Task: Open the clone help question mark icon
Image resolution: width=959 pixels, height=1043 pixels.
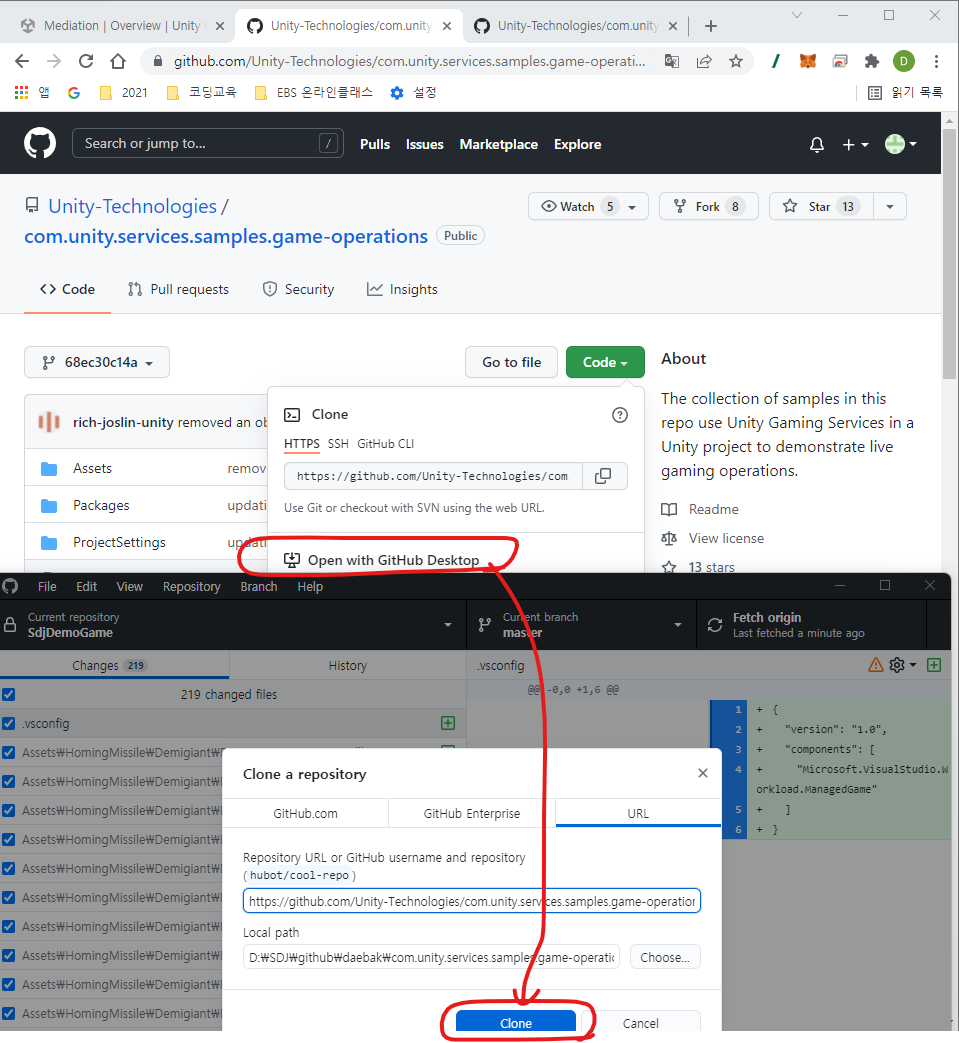Action: (619, 415)
